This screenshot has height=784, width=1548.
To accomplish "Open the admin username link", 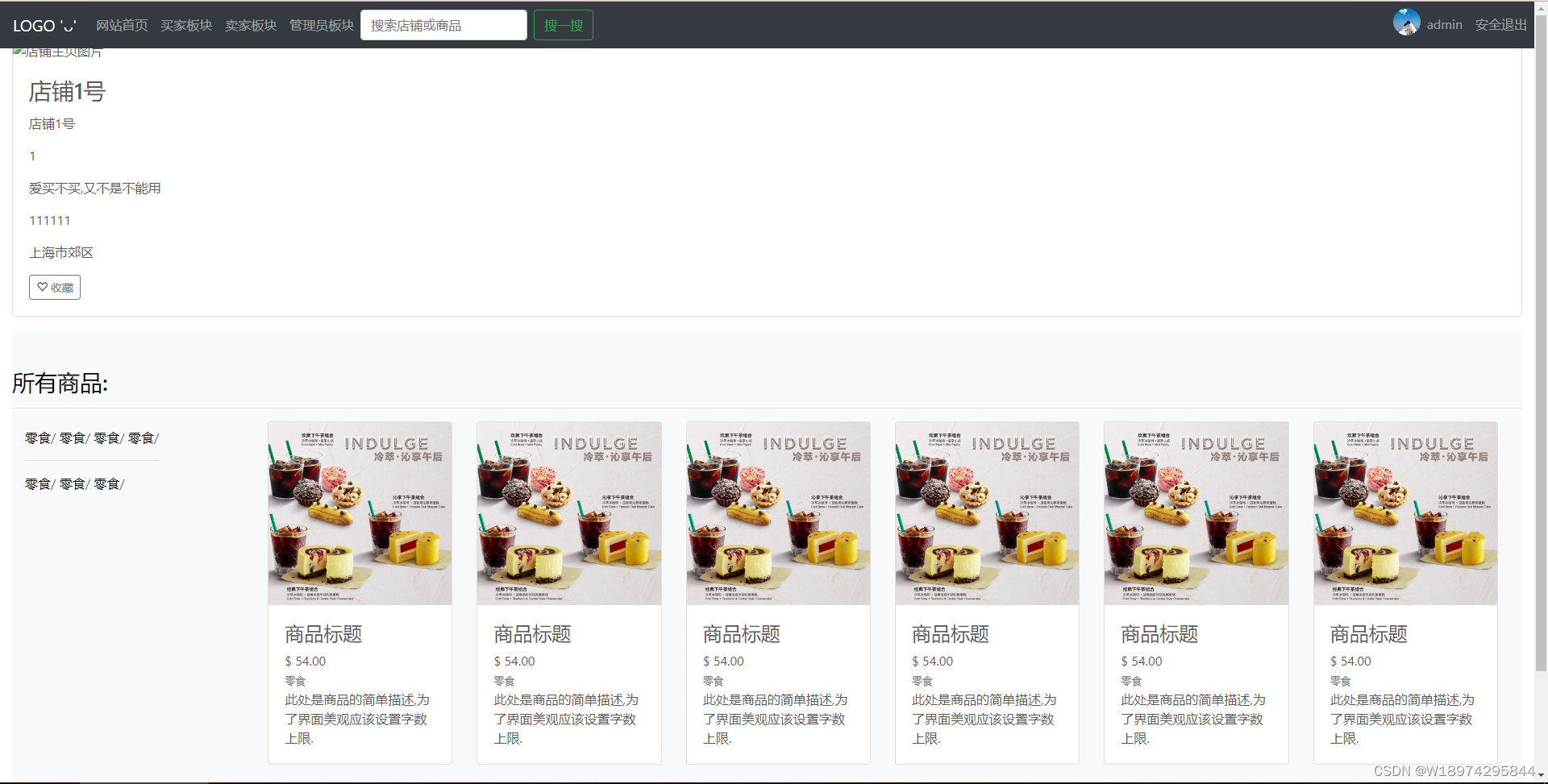I will click(1444, 25).
